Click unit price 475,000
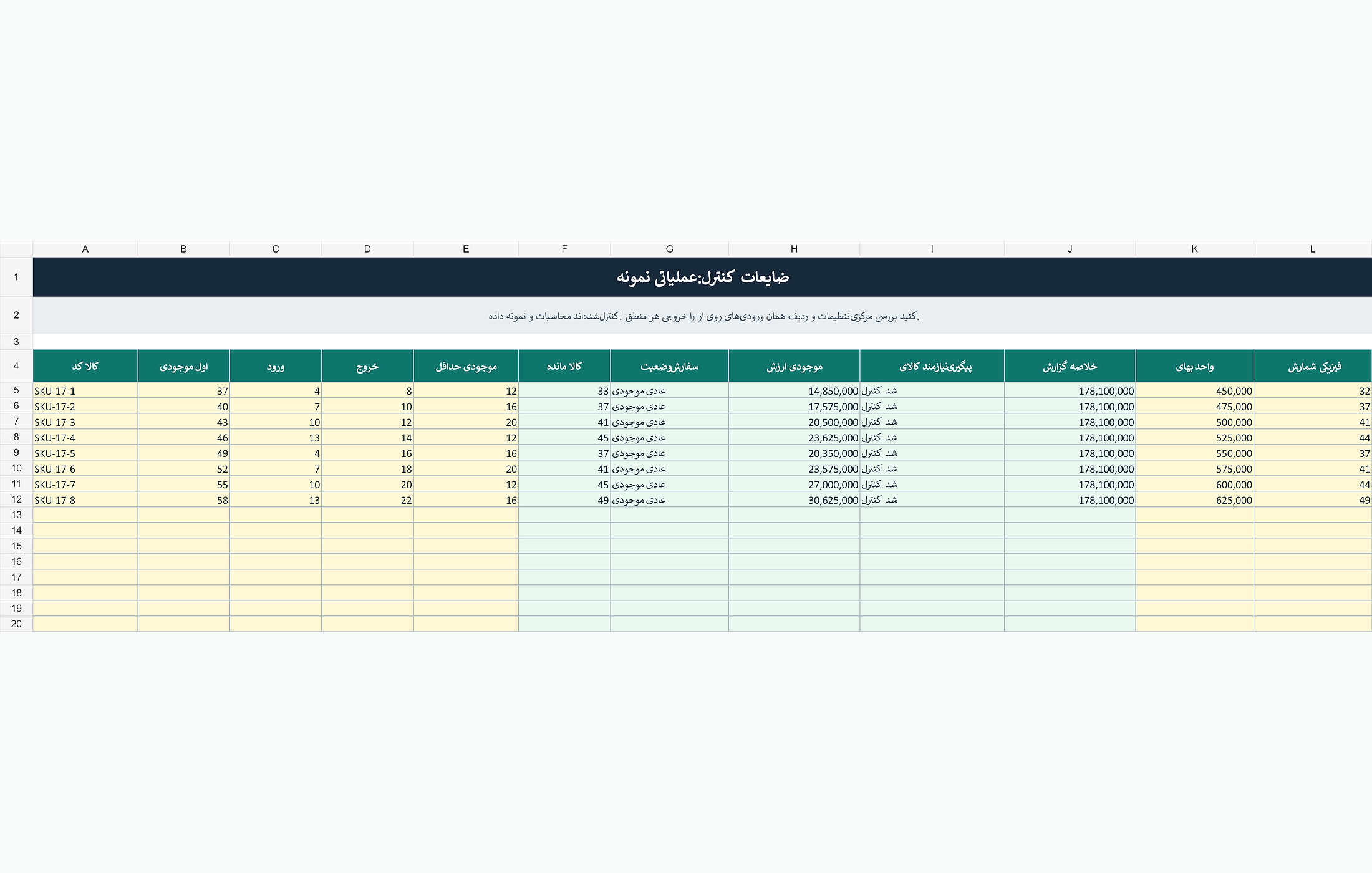1372x873 pixels. 1194,406
